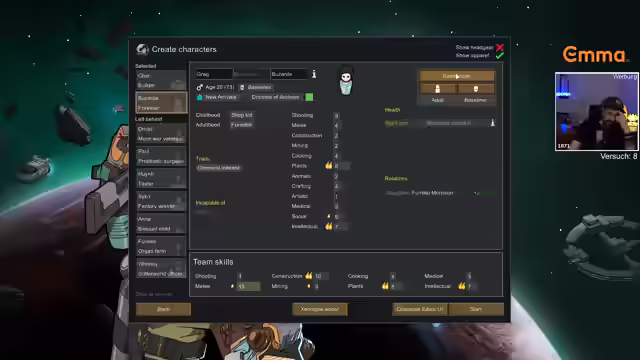Click the Medical skill row in pawn skills
Image resolution: width=640 pixels, height=360 pixels.
tap(320, 206)
